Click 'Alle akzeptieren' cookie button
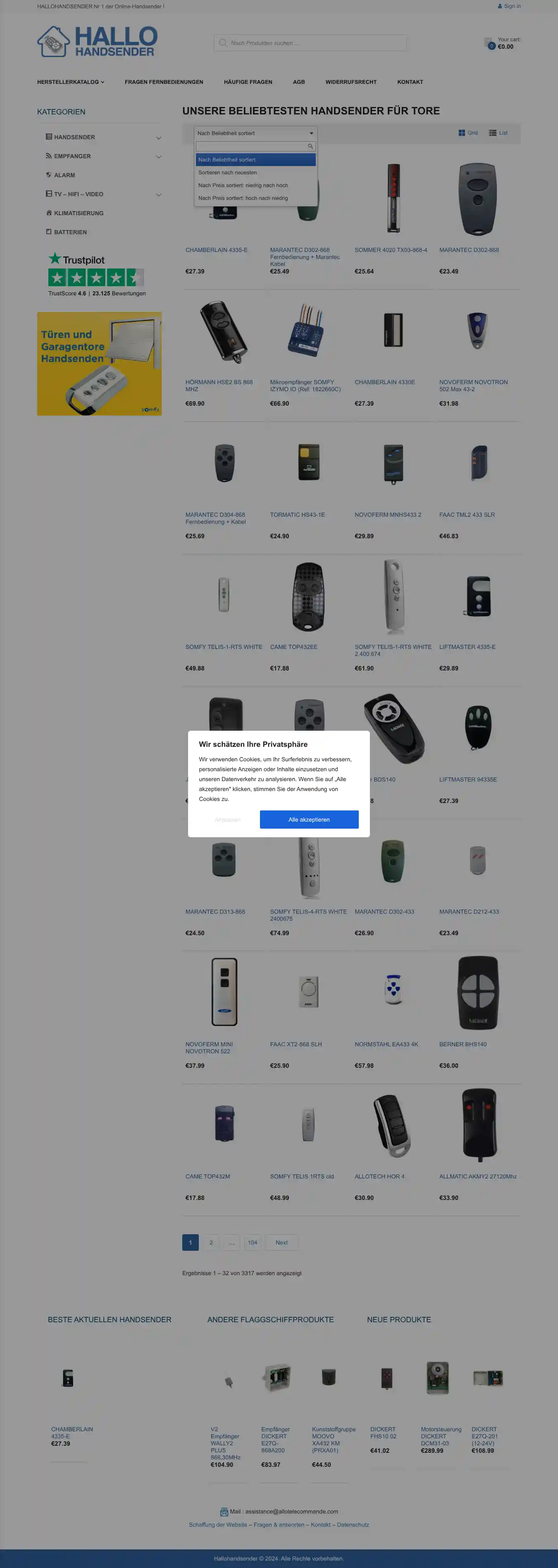The image size is (558, 1568). [x=309, y=819]
